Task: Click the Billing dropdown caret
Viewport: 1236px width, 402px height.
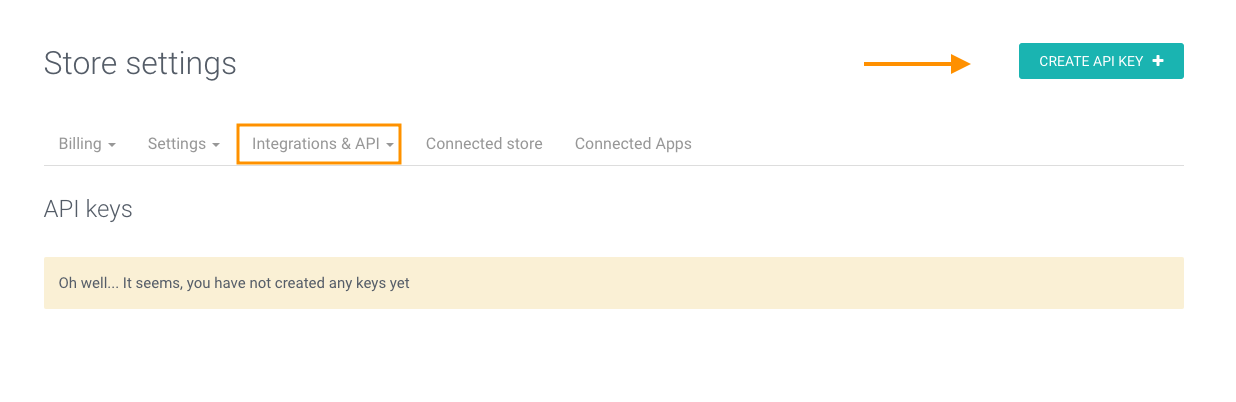Action: (x=112, y=145)
